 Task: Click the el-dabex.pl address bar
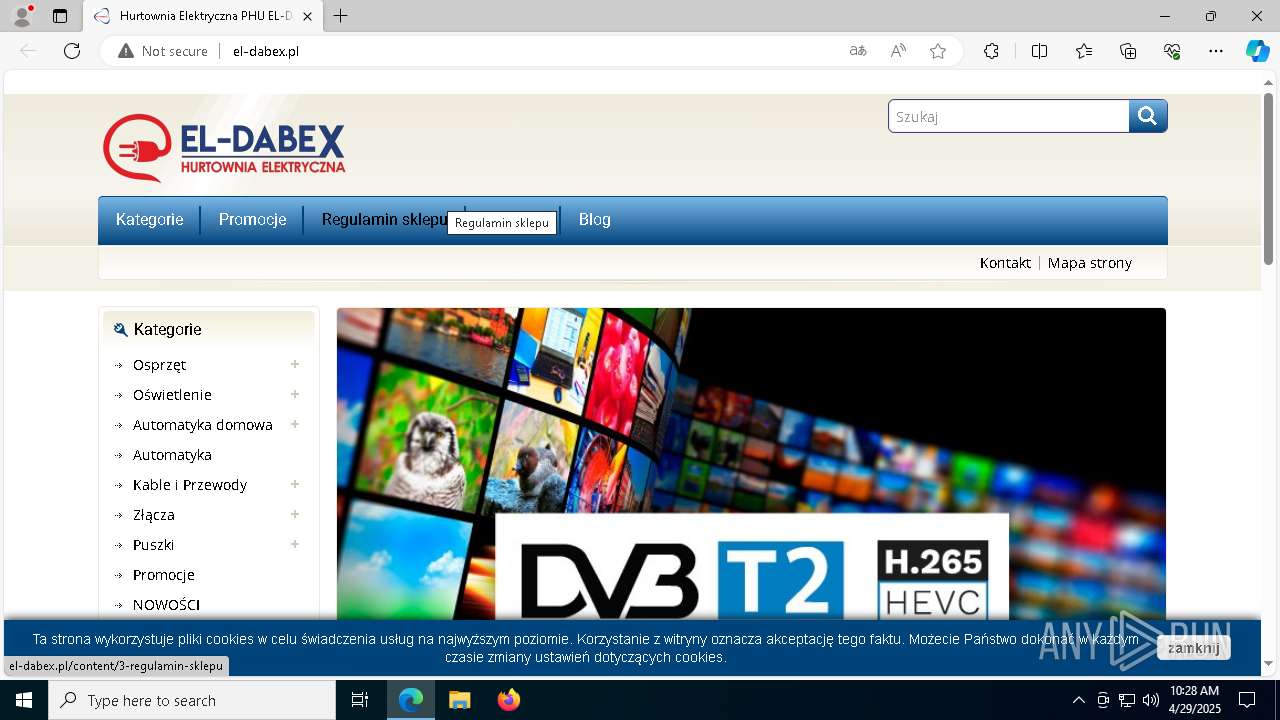click(x=530, y=51)
